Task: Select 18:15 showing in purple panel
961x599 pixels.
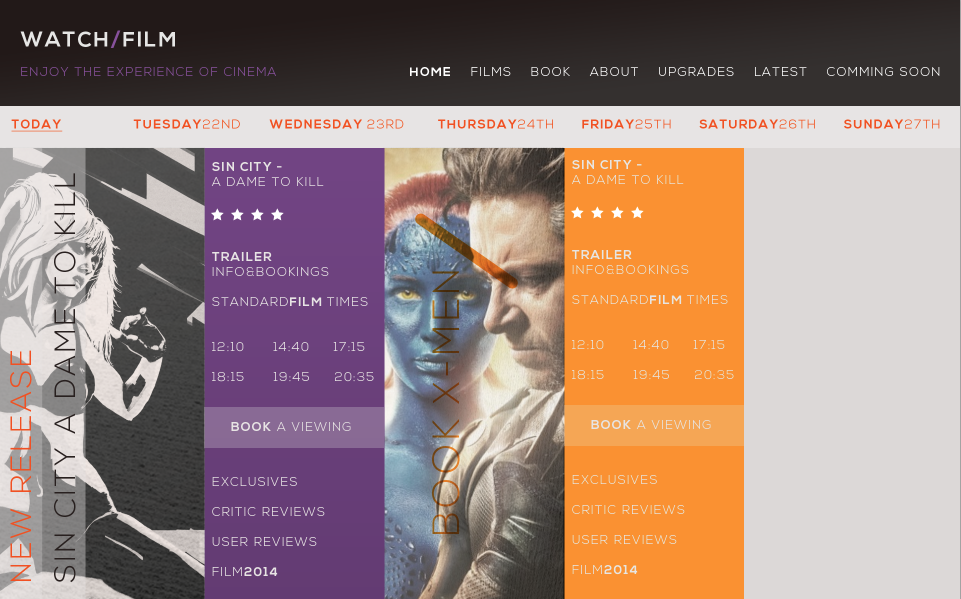Action: click(227, 377)
